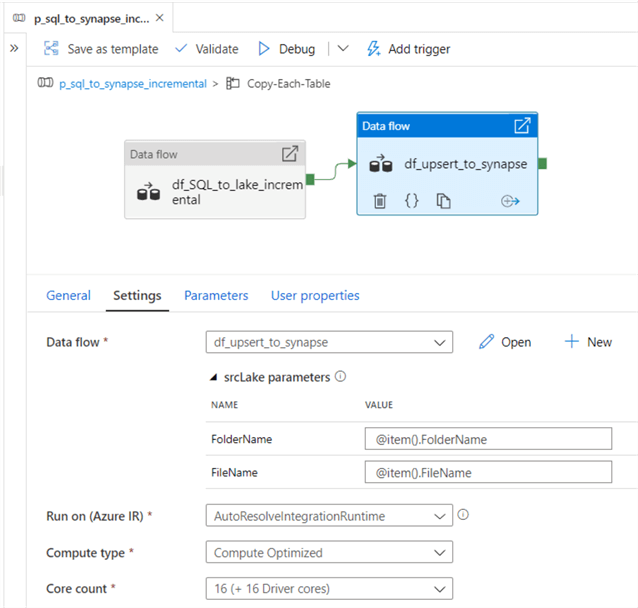Select the df_upsert_to_synapse activity name
This screenshot has width=638, height=608.
point(465,164)
